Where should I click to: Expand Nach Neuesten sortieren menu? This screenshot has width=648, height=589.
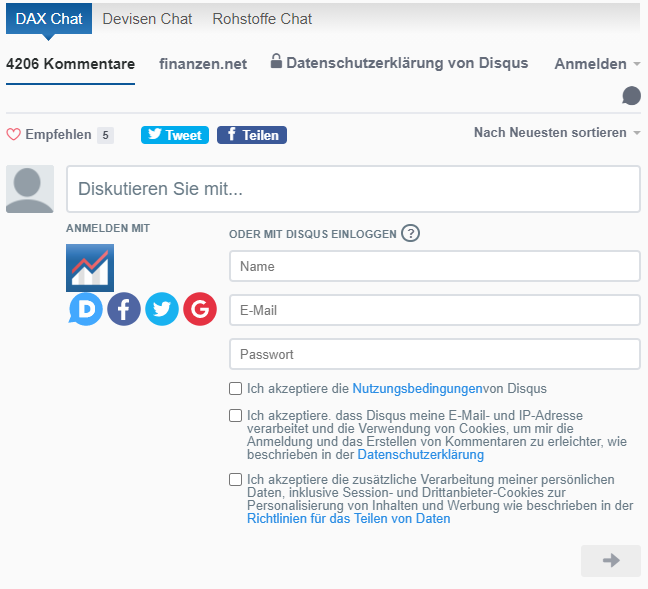(557, 133)
